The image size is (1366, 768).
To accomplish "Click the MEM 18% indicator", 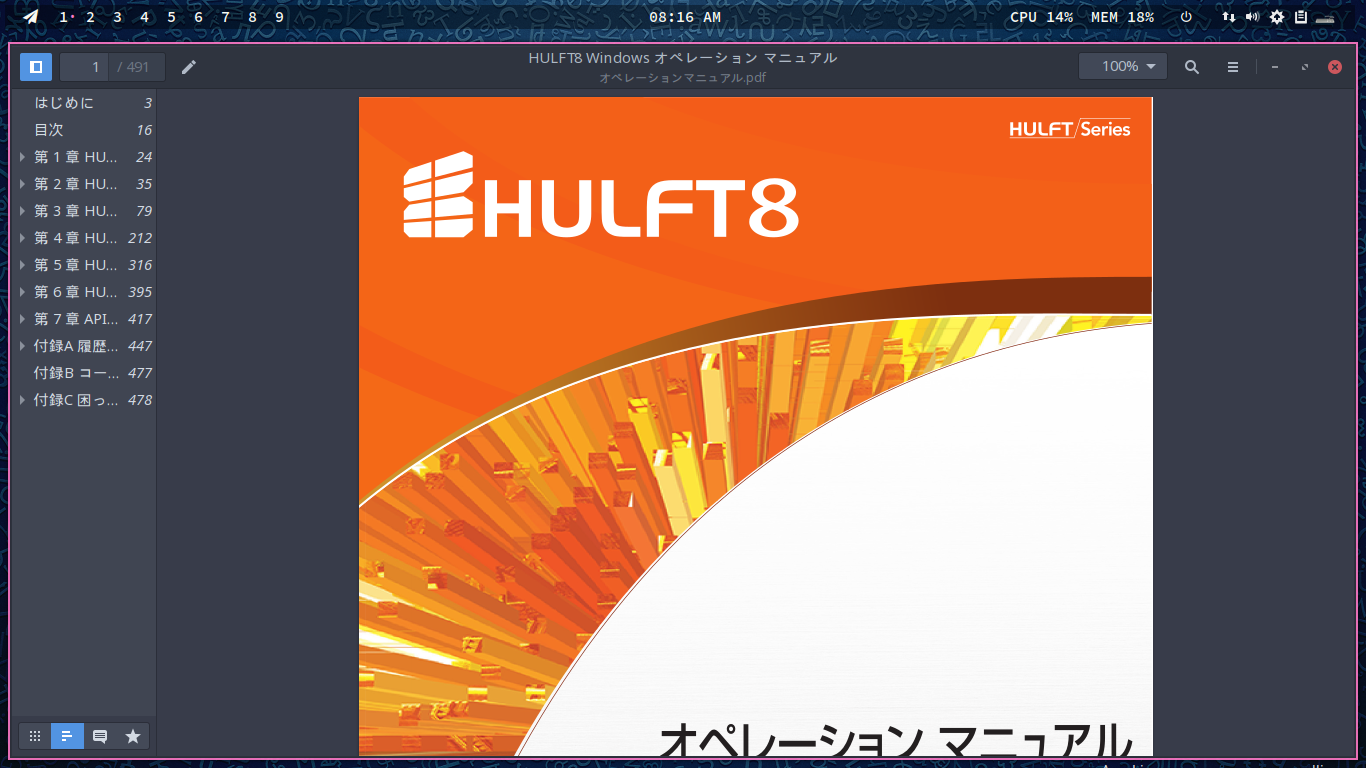I will pyautogui.click(x=1123, y=17).
